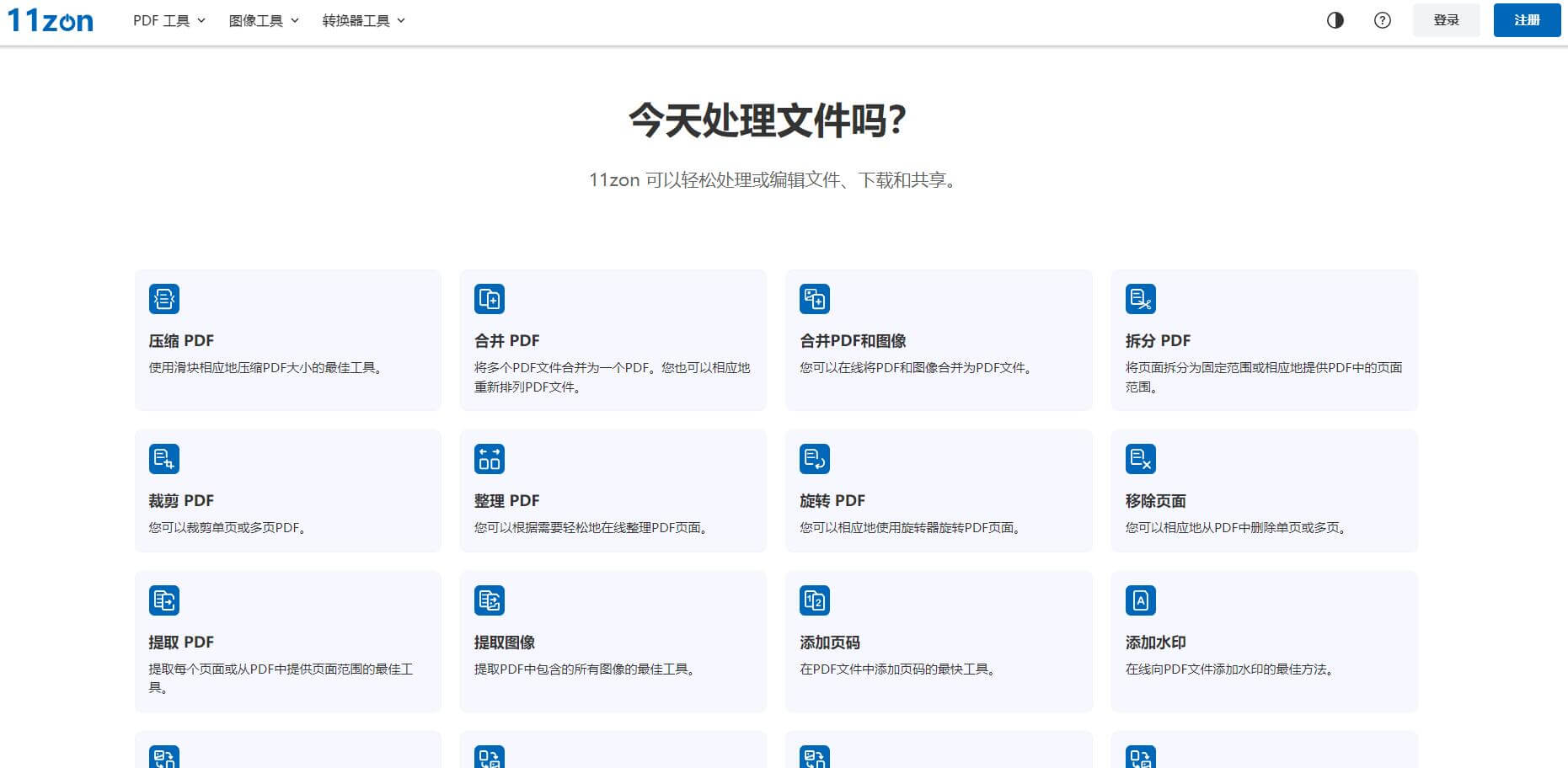This screenshot has width=1568, height=768.
Task: Select the 裁剪 PDF tool icon
Action: tap(164, 459)
